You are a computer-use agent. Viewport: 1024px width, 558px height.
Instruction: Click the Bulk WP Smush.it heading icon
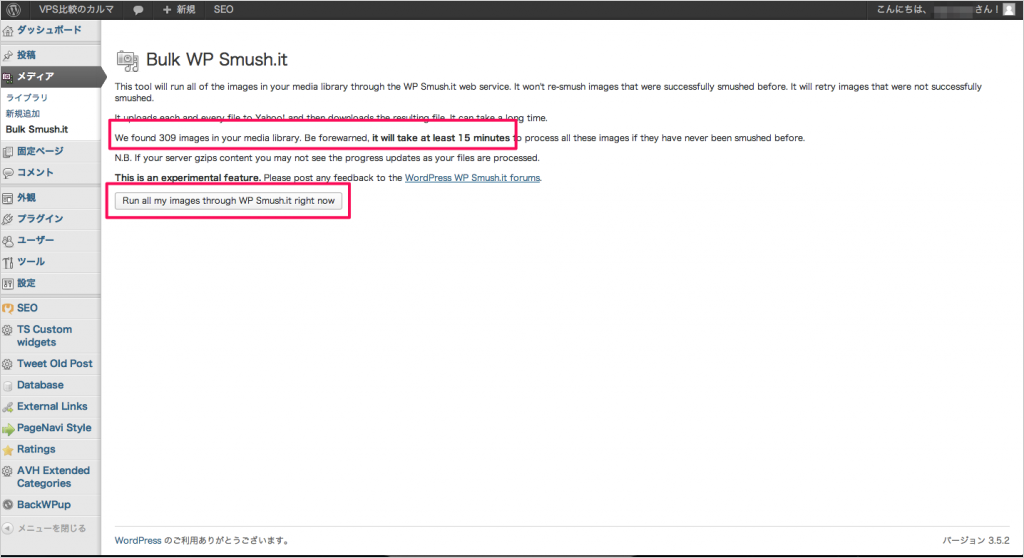(127, 61)
